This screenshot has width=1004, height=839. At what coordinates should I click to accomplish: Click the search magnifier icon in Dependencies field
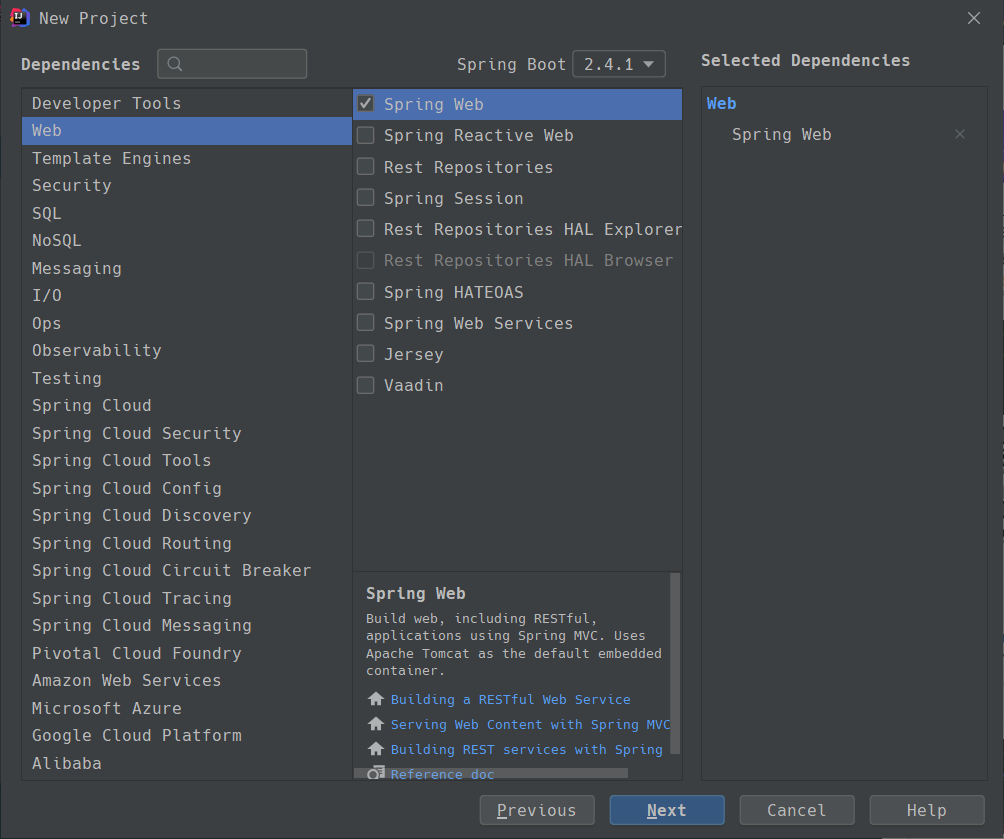click(175, 65)
